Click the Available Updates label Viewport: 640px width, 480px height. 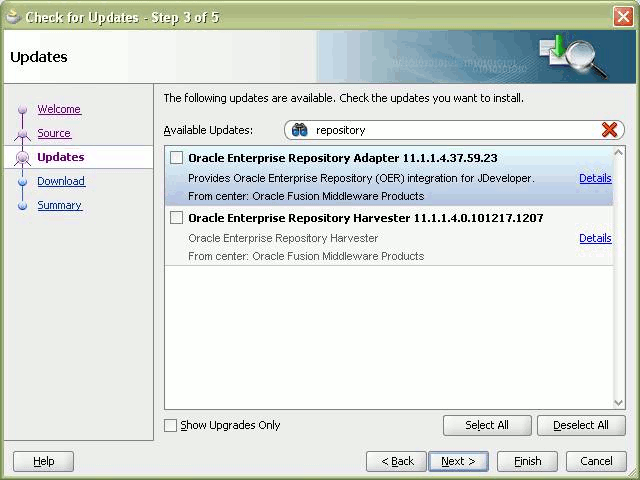coord(208,130)
